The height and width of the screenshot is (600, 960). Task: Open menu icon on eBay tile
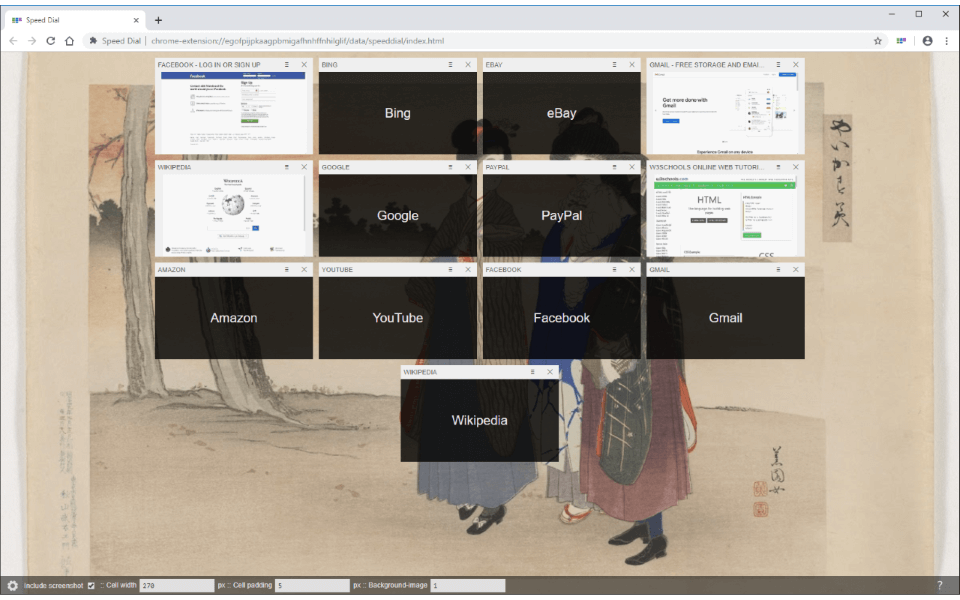click(615, 64)
